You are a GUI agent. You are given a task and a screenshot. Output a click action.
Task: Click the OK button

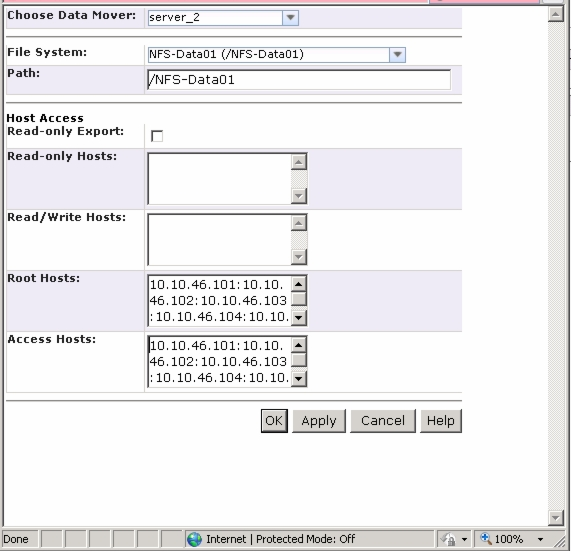point(274,421)
